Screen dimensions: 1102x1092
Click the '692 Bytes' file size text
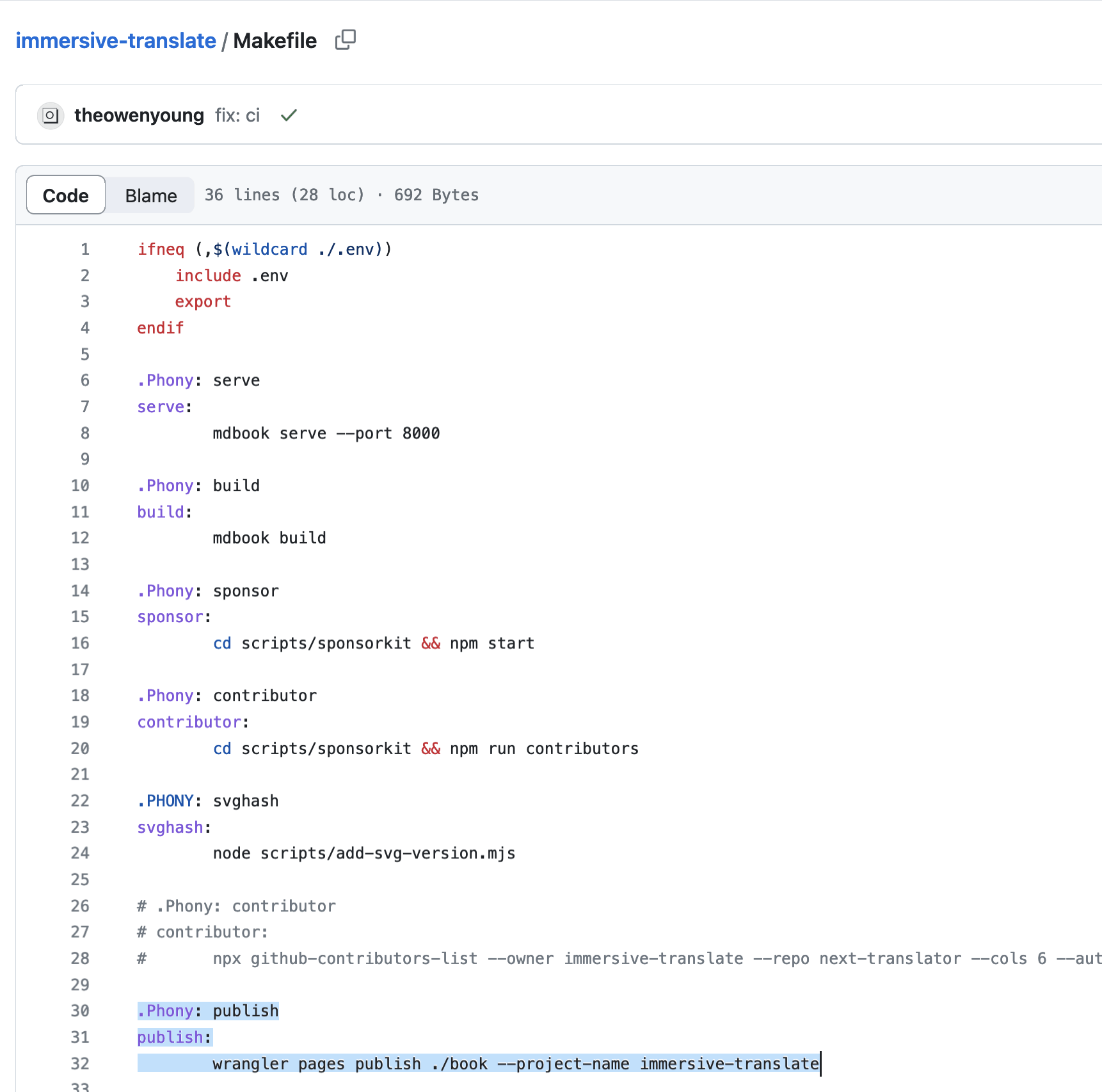click(436, 195)
